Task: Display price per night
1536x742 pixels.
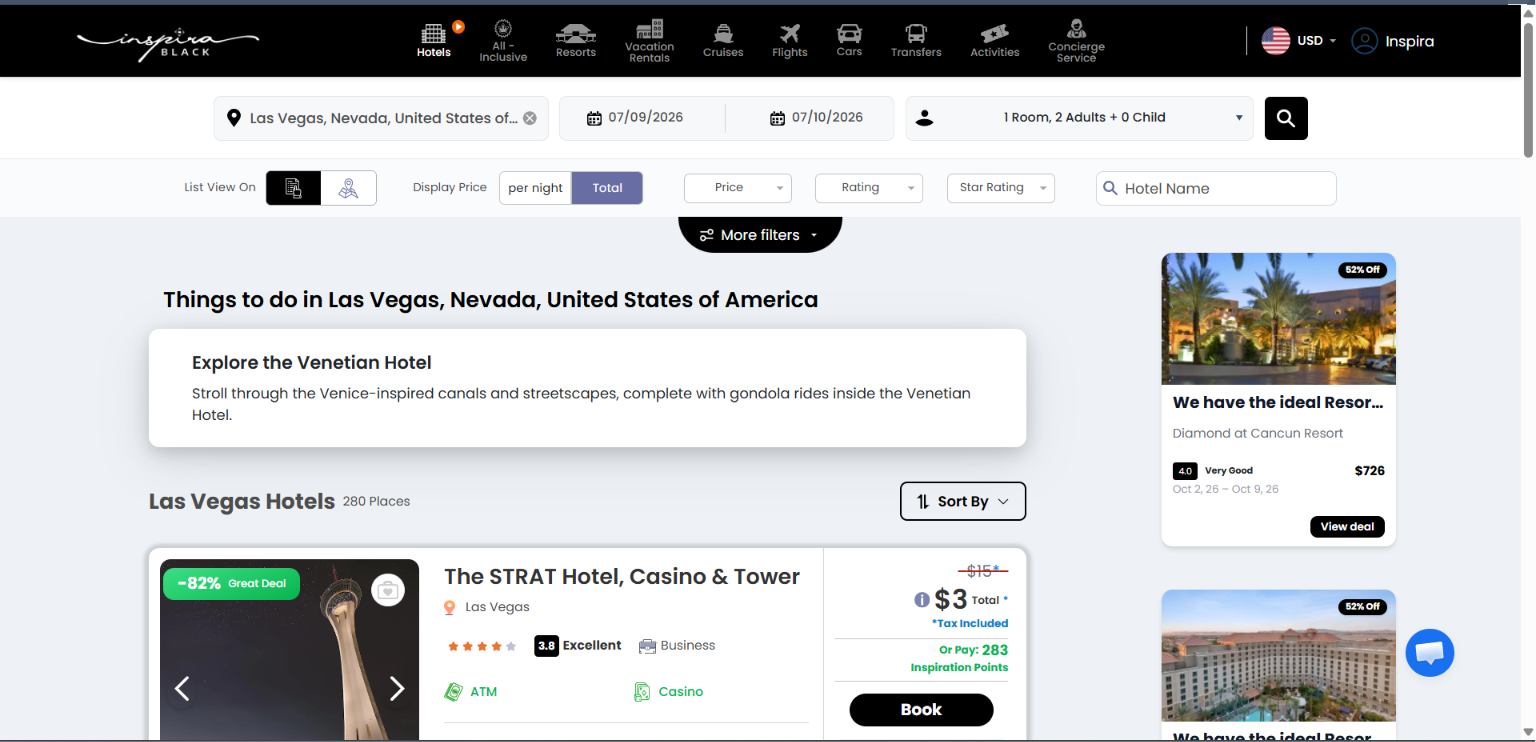Action: (535, 188)
